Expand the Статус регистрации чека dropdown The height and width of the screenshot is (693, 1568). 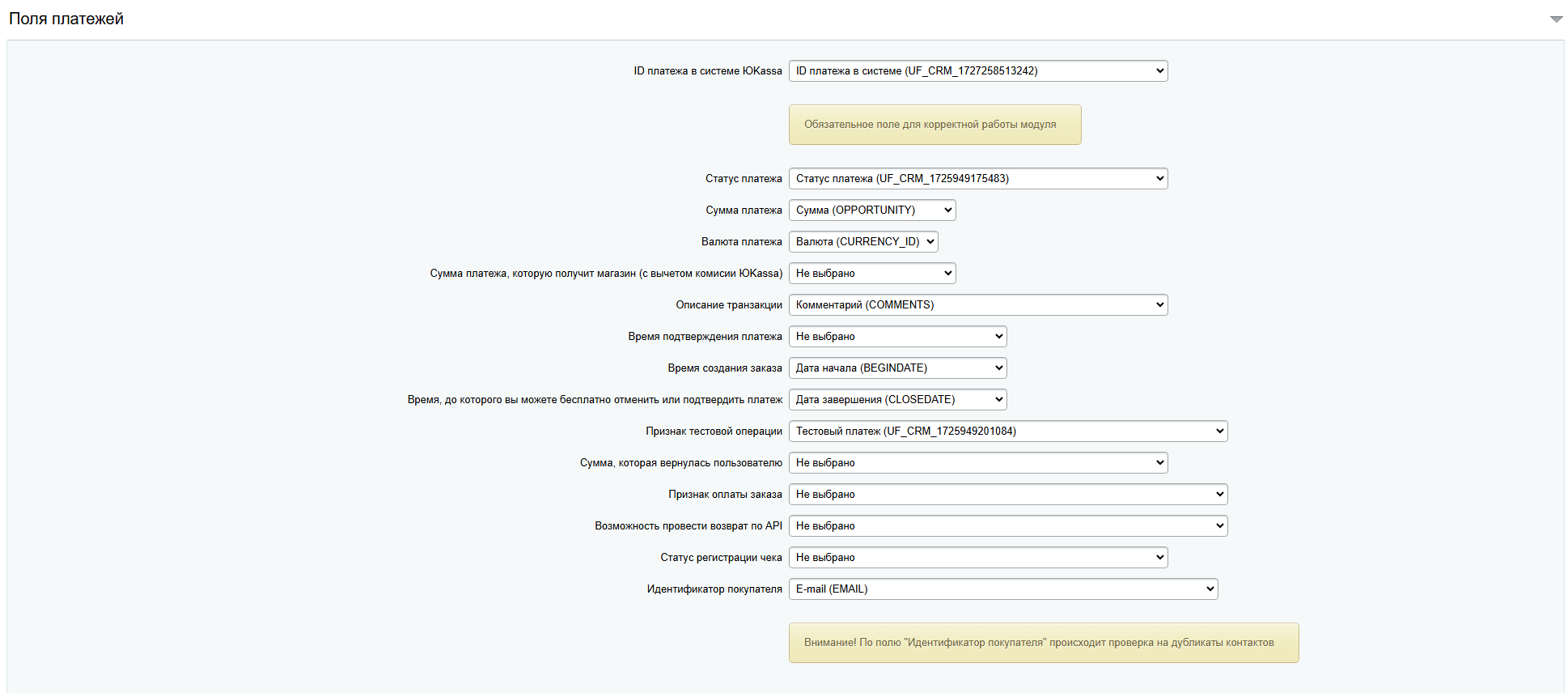pos(977,558)
